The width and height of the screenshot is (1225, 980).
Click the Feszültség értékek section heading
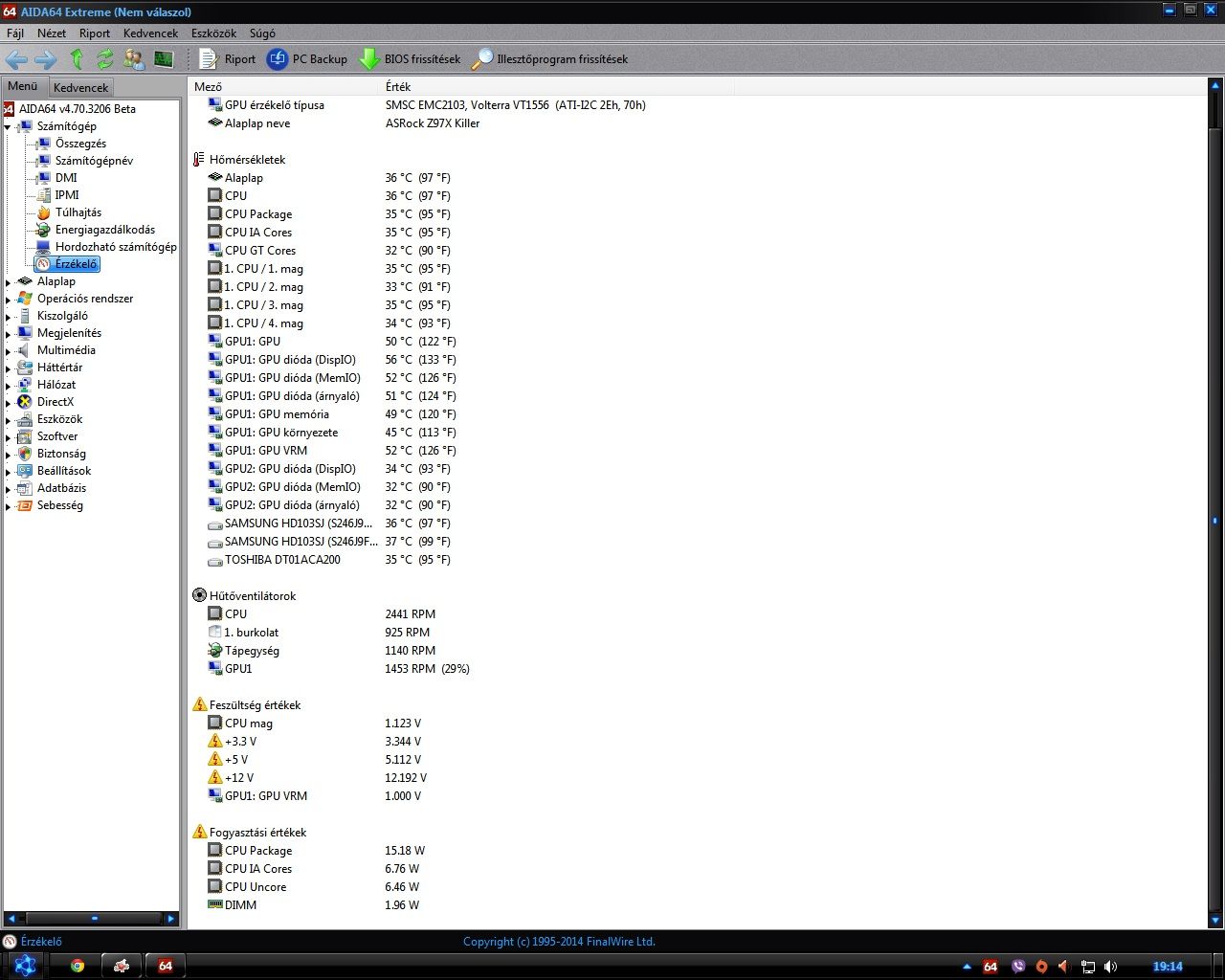tap(255, 705)
